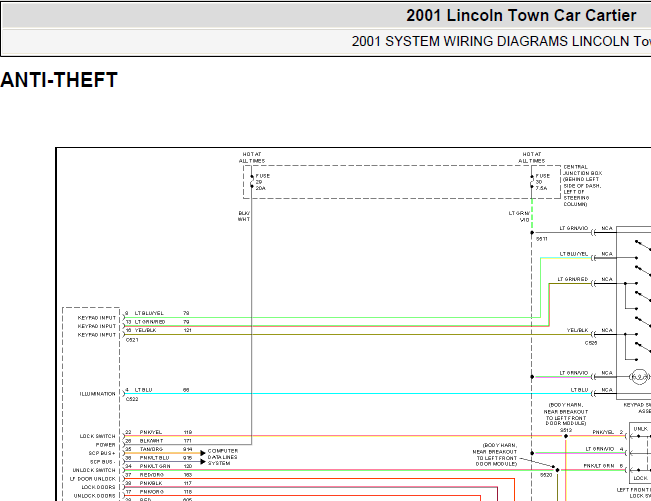Image resolution: width=651 pixels, height=501 pixels.
Task: Click circuit number "119" on the PNK/YEL wire
Action: pos(188,432)
